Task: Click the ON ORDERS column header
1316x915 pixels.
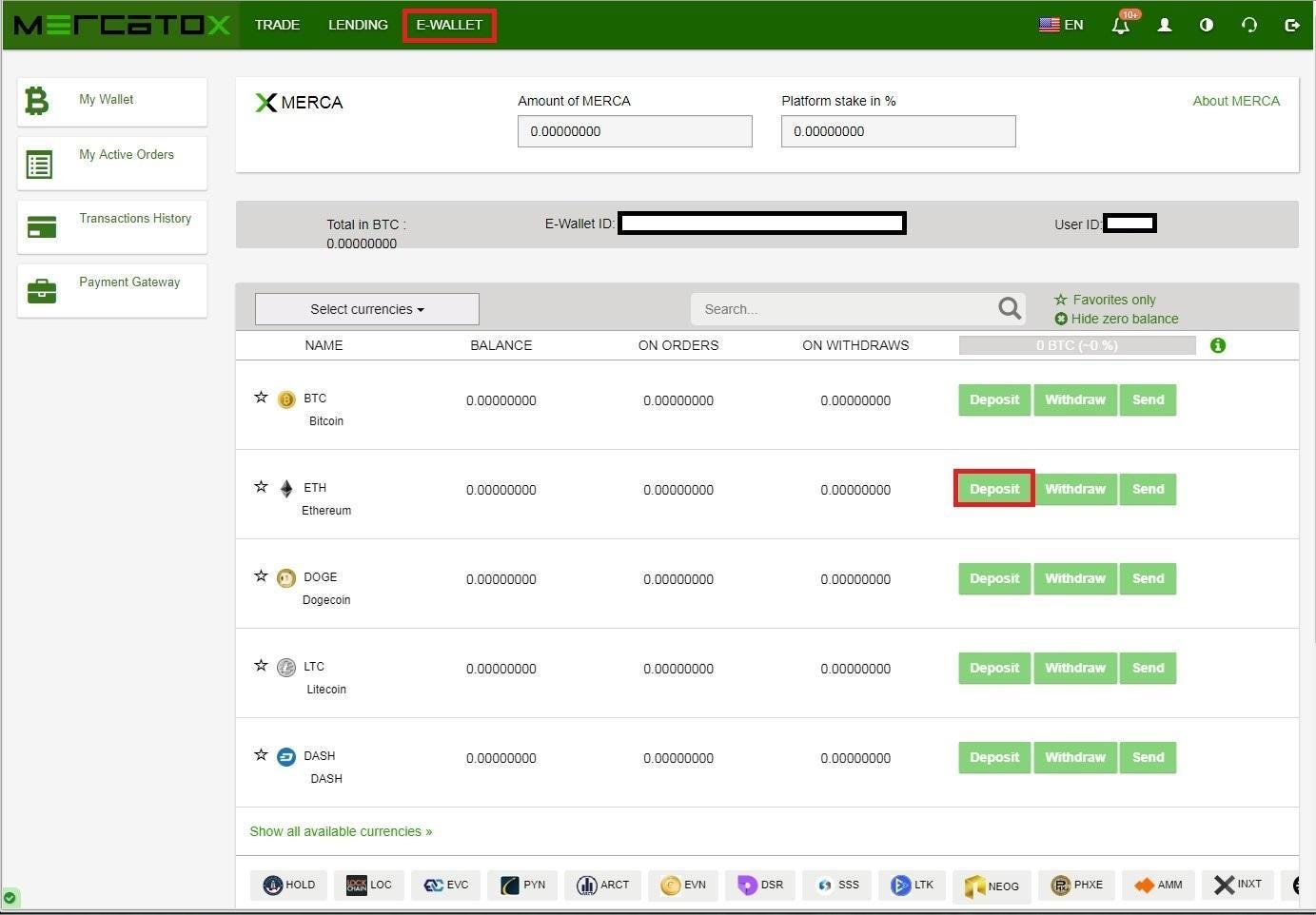Action: click(678, 345)
